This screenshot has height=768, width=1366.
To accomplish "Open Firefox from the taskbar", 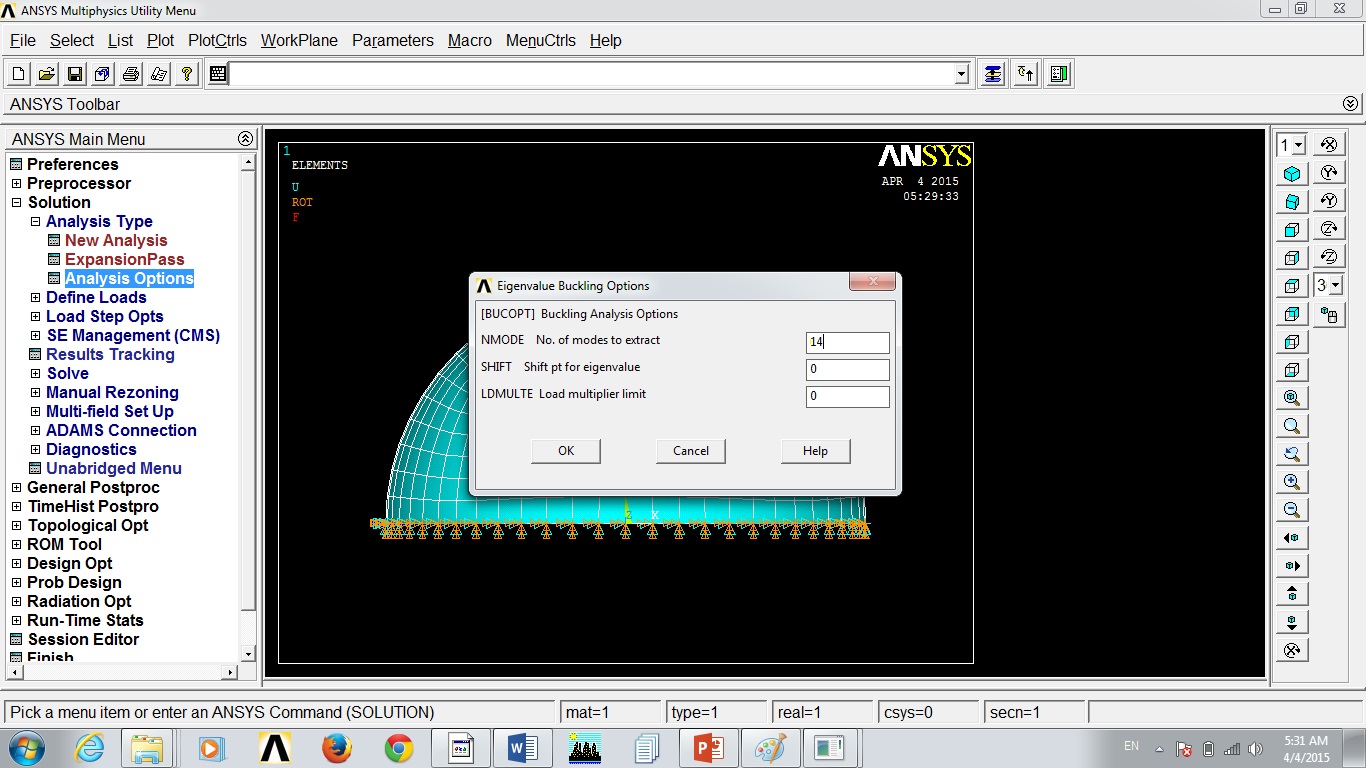I will [337, 748].
